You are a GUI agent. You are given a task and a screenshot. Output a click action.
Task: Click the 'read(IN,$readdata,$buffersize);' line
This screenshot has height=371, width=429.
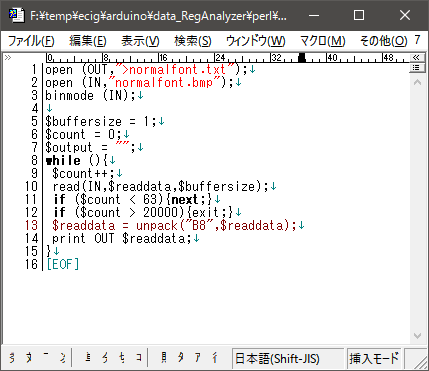(161, 187)
